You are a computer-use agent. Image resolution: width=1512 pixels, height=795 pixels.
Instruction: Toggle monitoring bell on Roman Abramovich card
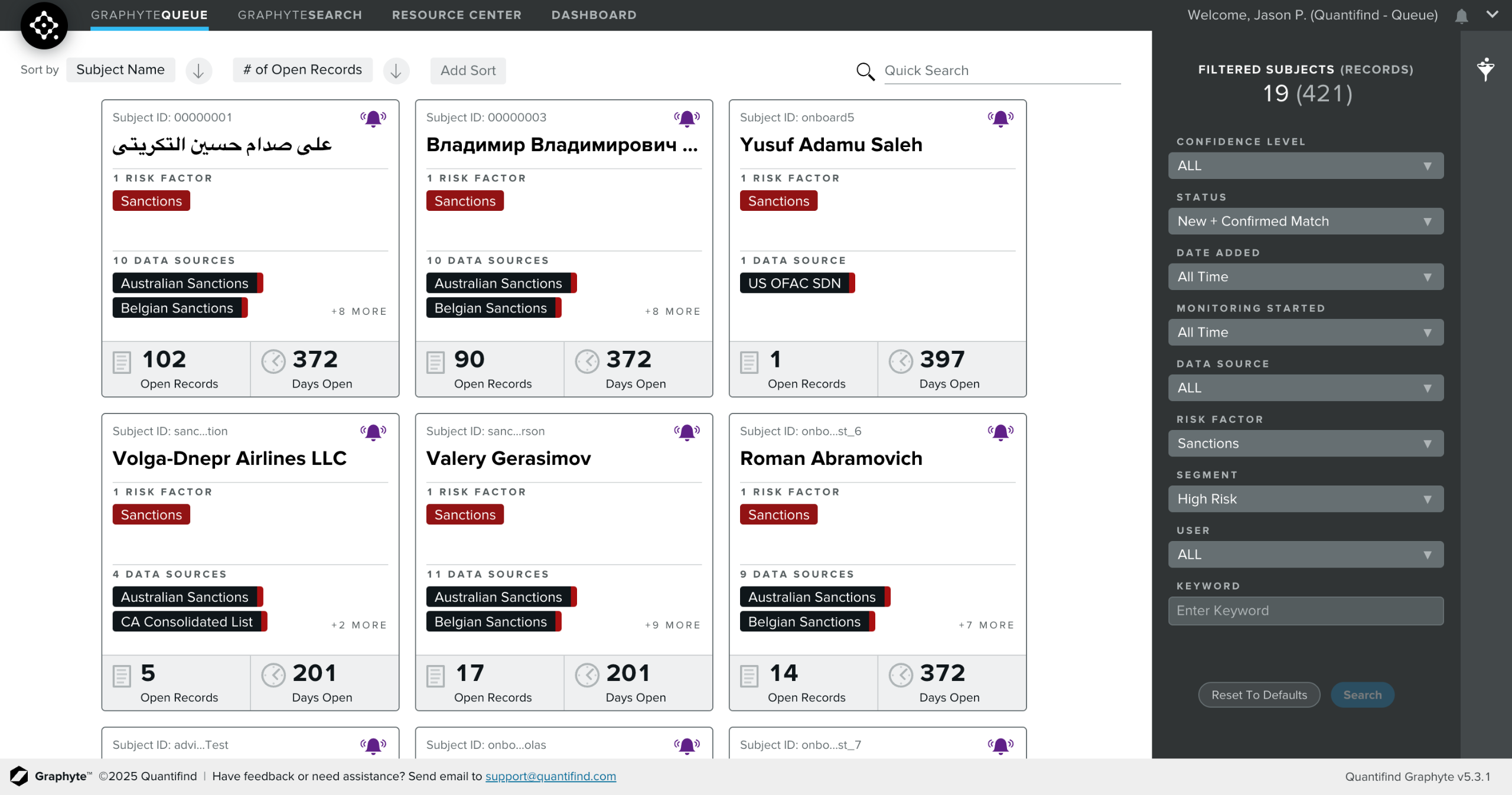(x=1001, y=432)
